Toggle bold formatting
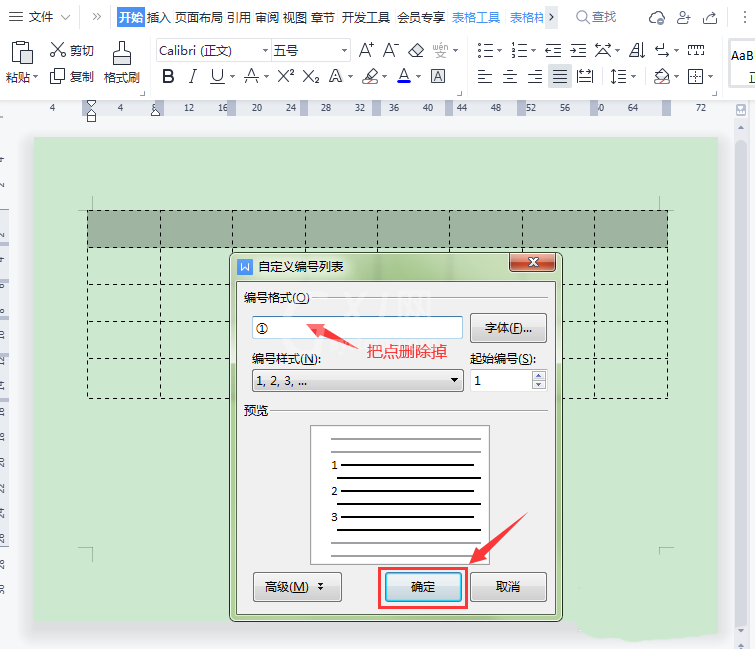 pos(168,76)
